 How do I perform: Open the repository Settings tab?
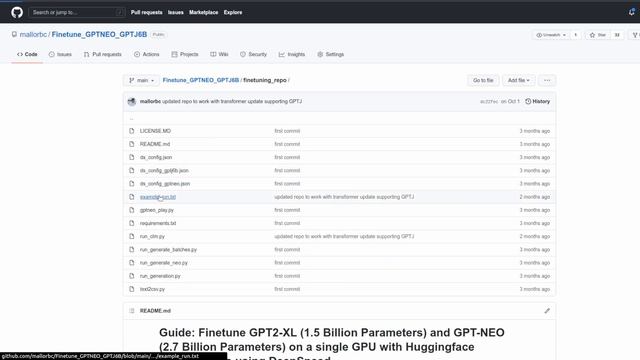tap(331, 54)
